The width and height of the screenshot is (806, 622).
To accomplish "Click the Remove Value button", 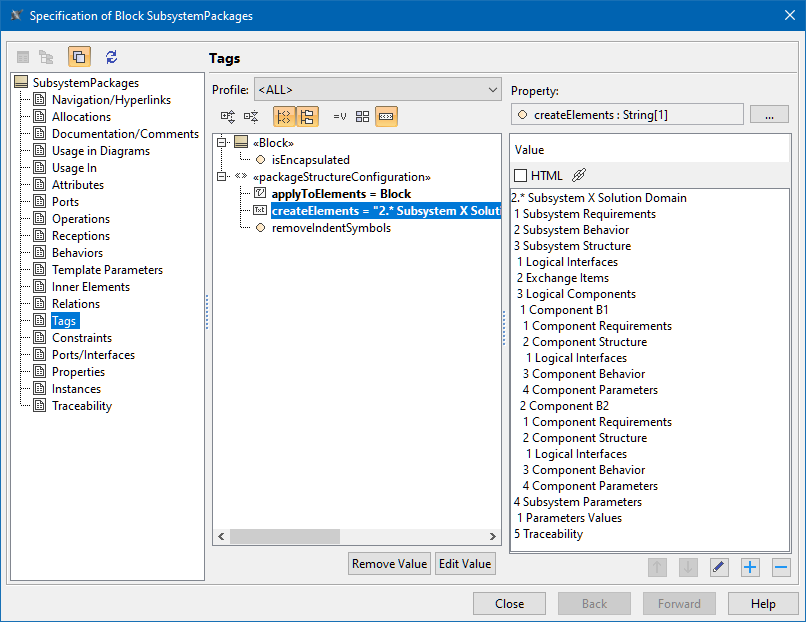I will (389, 564).
